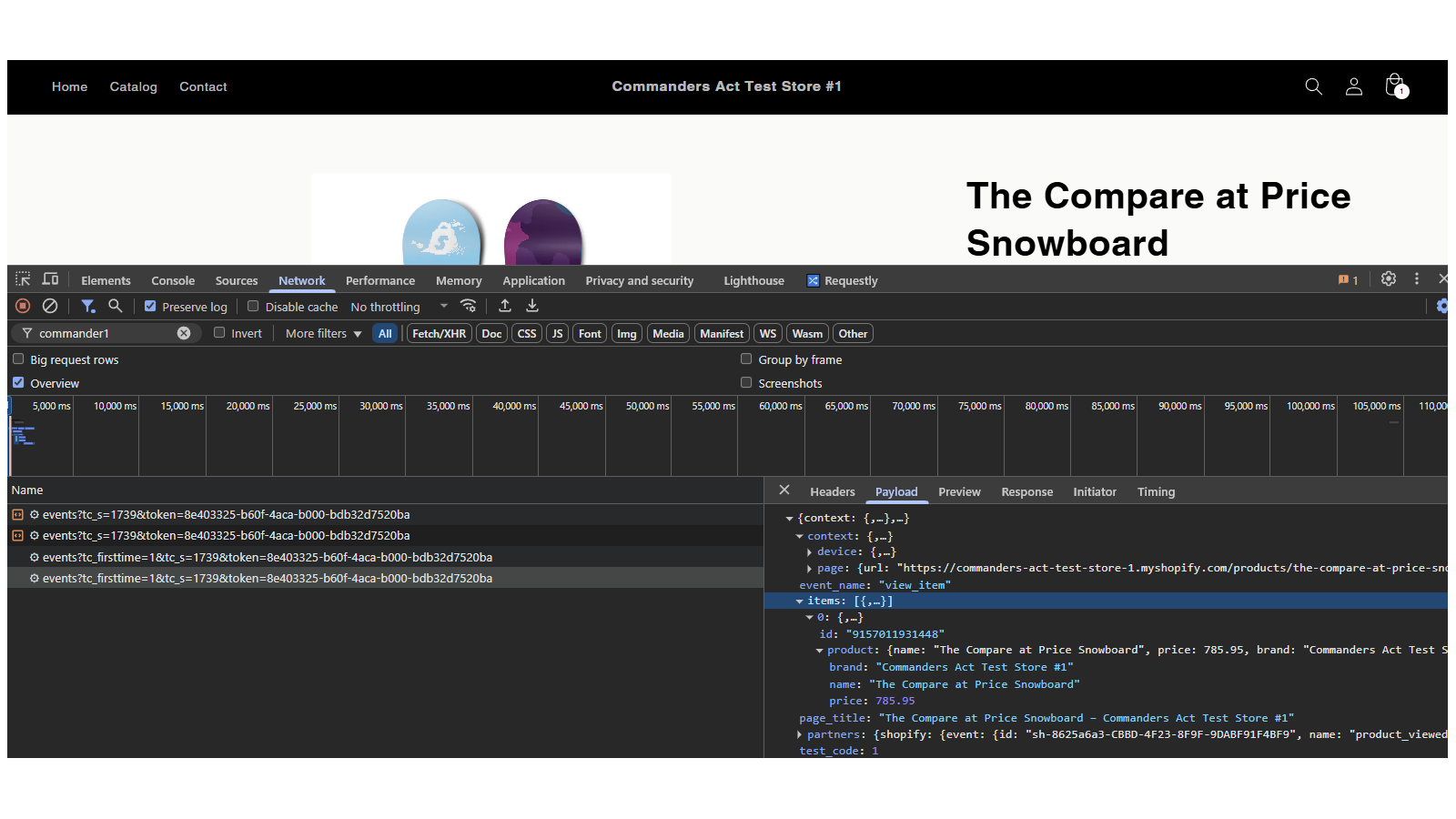Open the network search magnifier
The height and width of the screenshot is (819, 1456).
(x=116, y=306)
